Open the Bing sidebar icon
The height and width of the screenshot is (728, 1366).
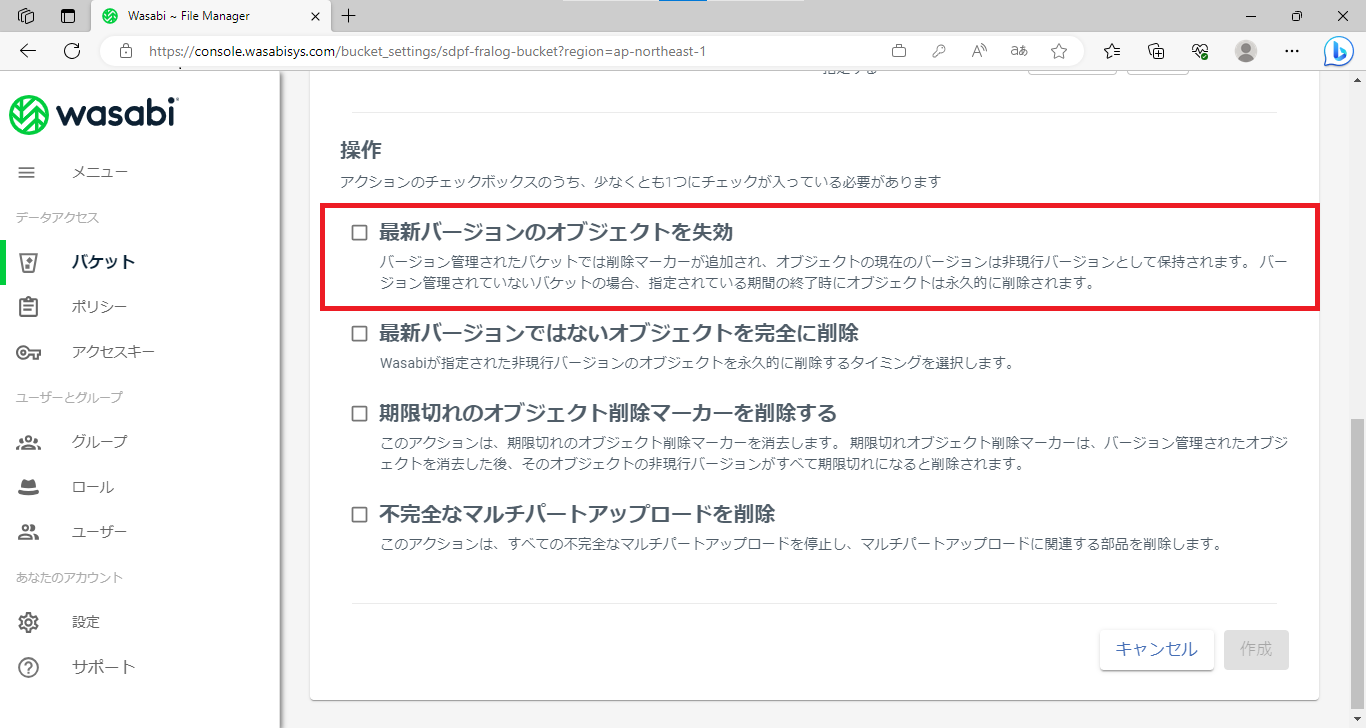(1339, 51)
